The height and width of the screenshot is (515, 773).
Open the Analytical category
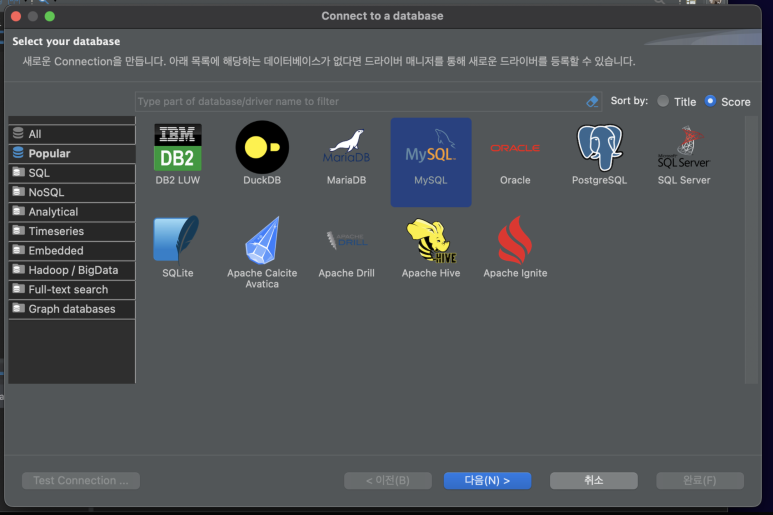72,212
